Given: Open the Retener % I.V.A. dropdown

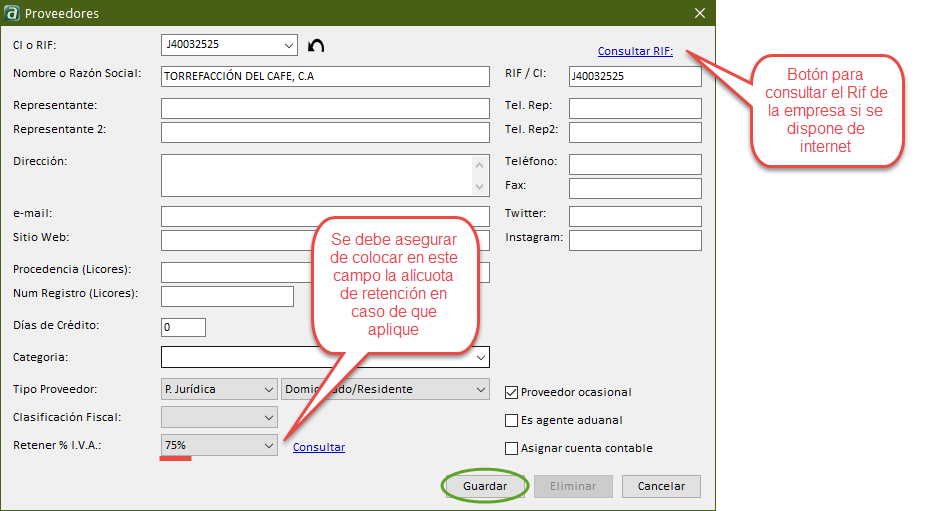Looking at the screenshot, I should [x=268, y=445].
